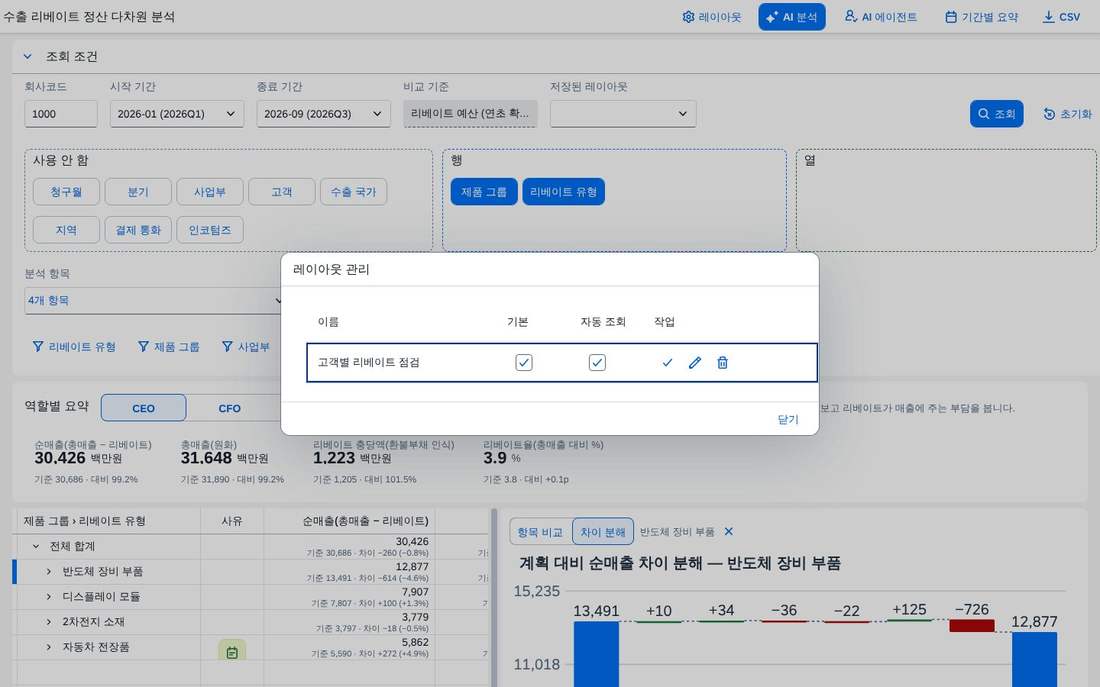Image resolution: width=1100 pixels, height=687 pixels.
Task: Download data with the CSV button
Action: pyautogui.click(x=1061, y=17)
